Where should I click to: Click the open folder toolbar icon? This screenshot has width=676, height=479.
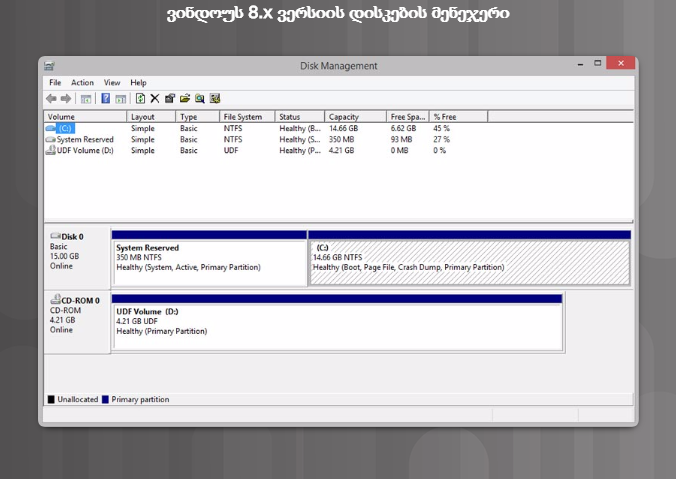tap(185, 98)
